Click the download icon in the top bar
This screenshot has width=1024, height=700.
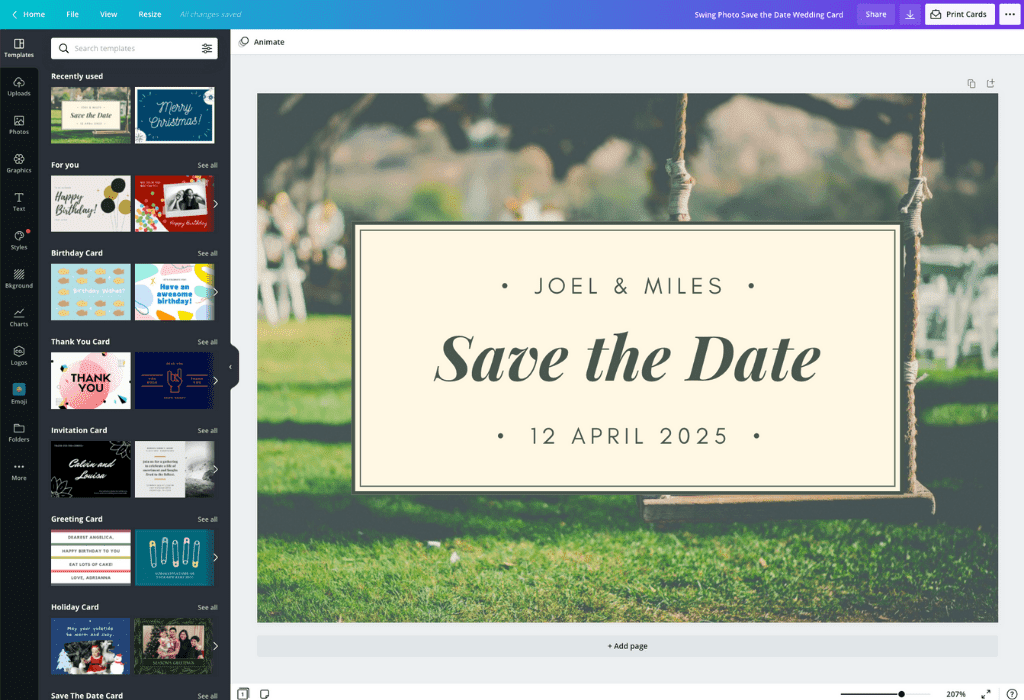pos(909,14)
